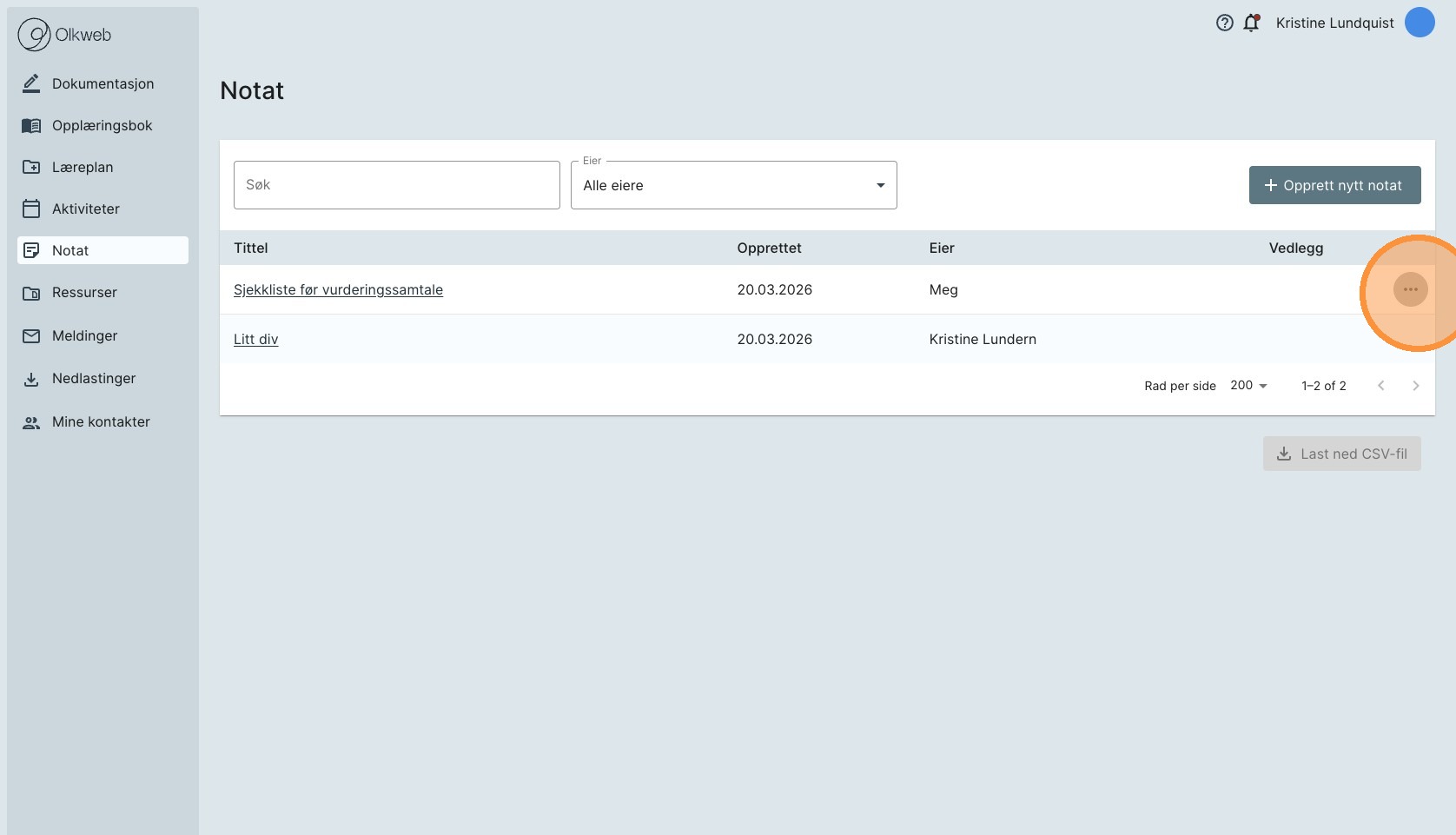Viewport: 1456px width, 835px height.
Task: Open Dokumentasjon in the sidebar
Action: coord(103,83)
